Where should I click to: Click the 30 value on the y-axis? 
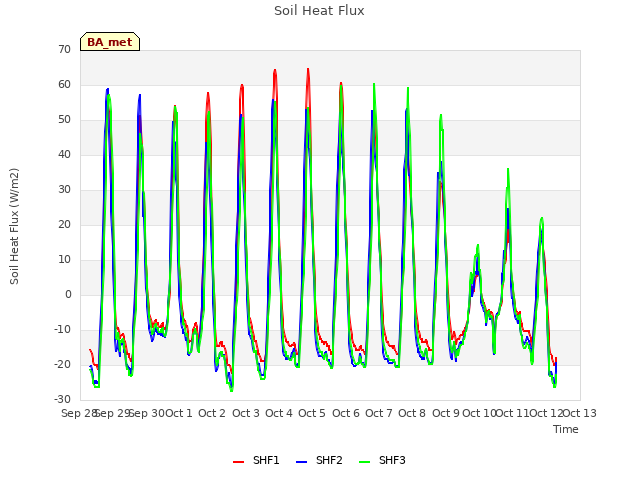(64, 190)
